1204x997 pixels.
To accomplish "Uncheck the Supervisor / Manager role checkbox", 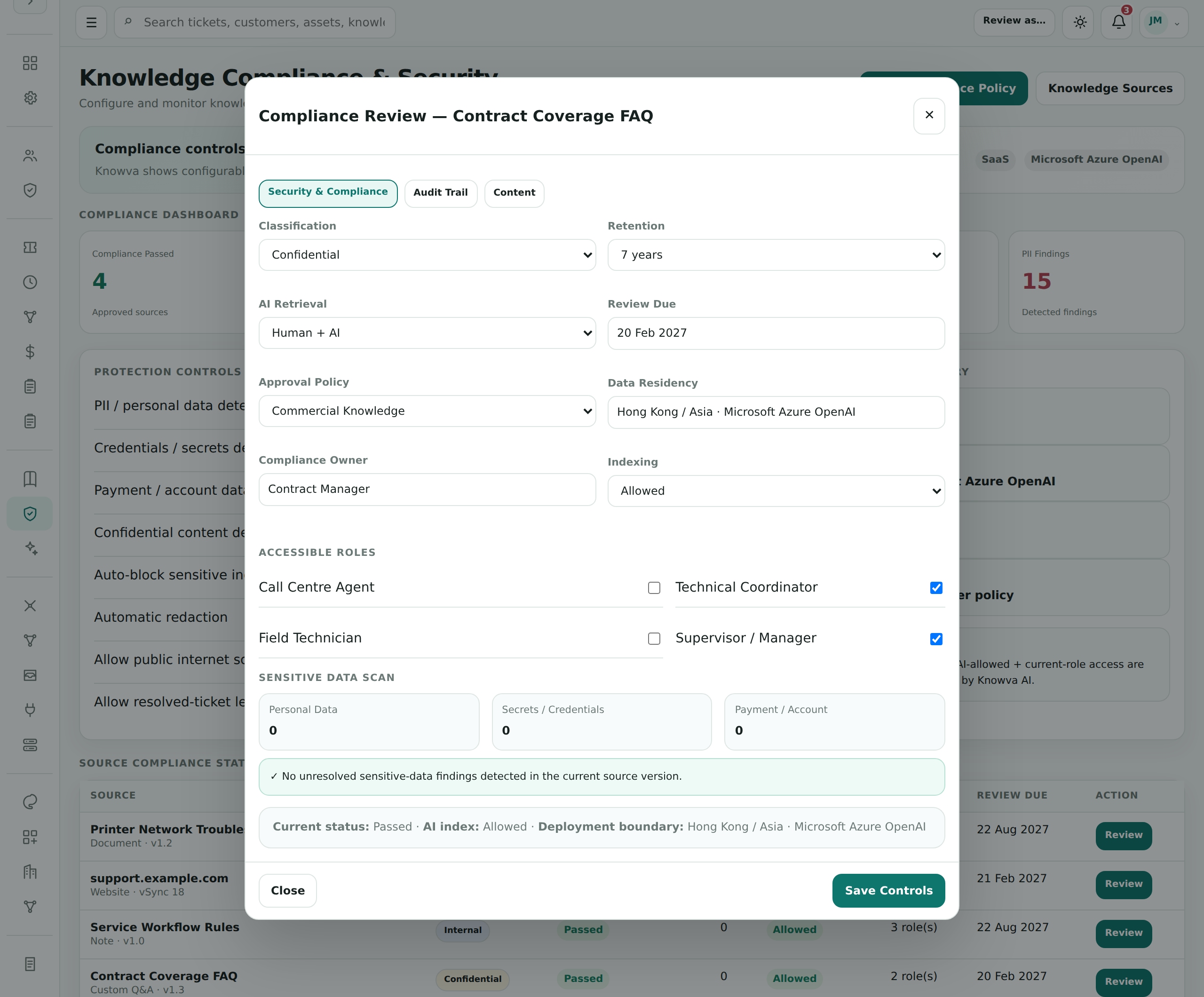I will [936, 639].
